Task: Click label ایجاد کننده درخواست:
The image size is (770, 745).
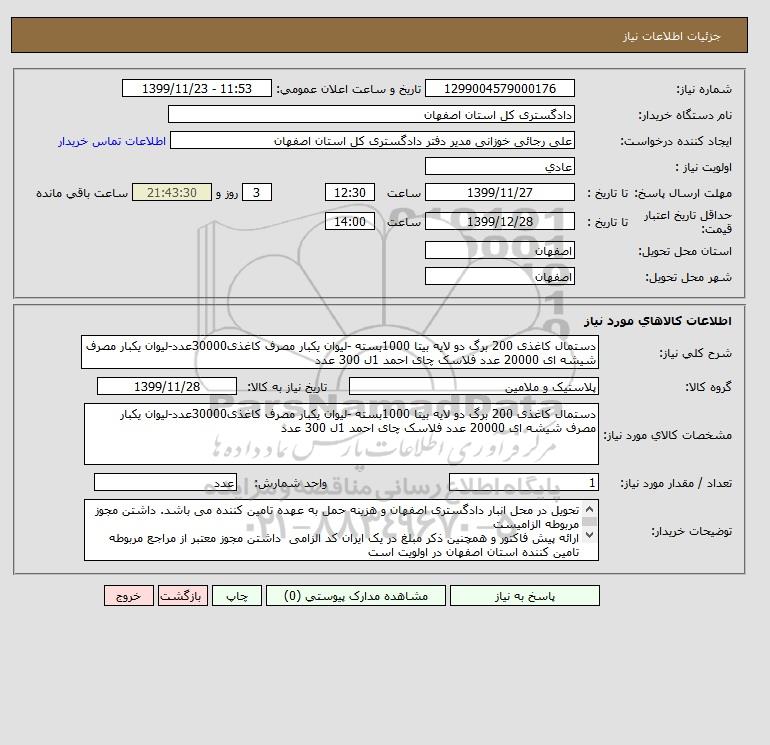Action: pyautogui.click(x=676, y=141)
